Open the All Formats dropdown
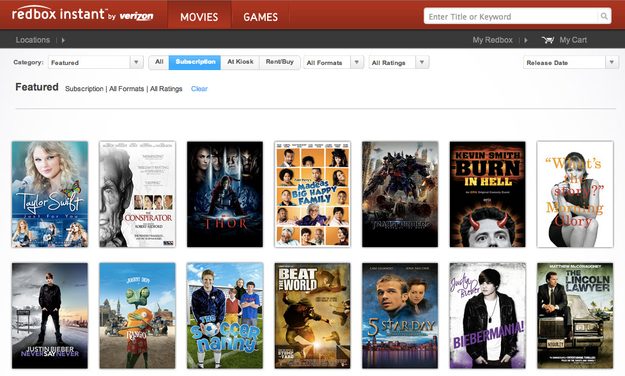Screen dimensions: 625x376 click(333, 62)
